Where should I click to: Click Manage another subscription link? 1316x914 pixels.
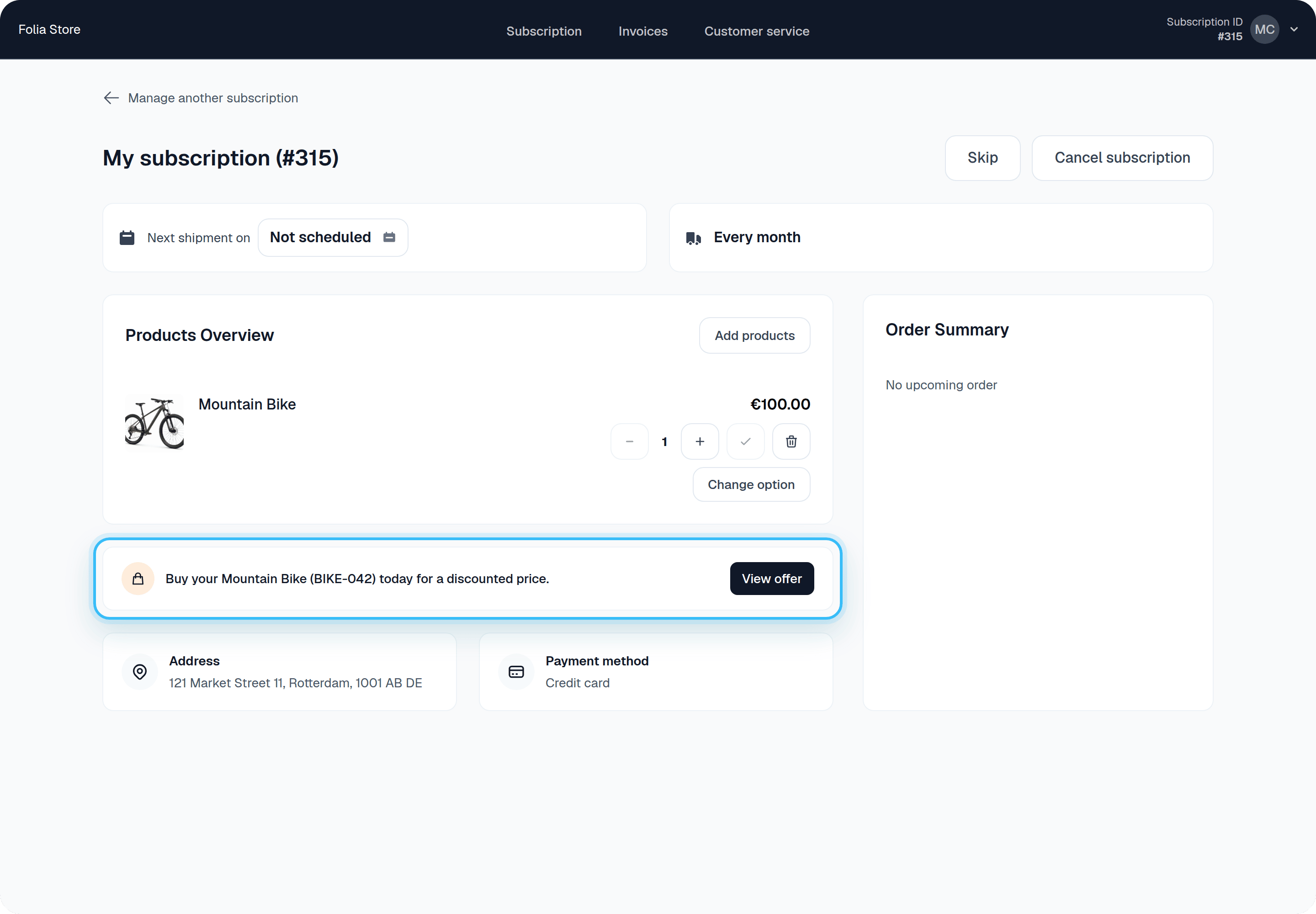[213, 98]
